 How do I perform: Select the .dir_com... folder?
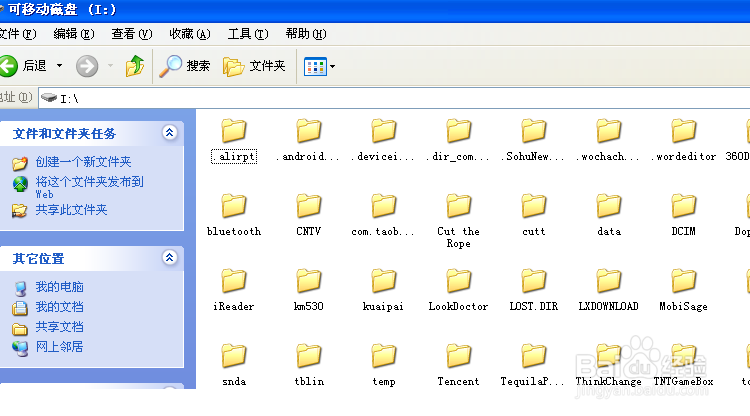tap(458, 141)
